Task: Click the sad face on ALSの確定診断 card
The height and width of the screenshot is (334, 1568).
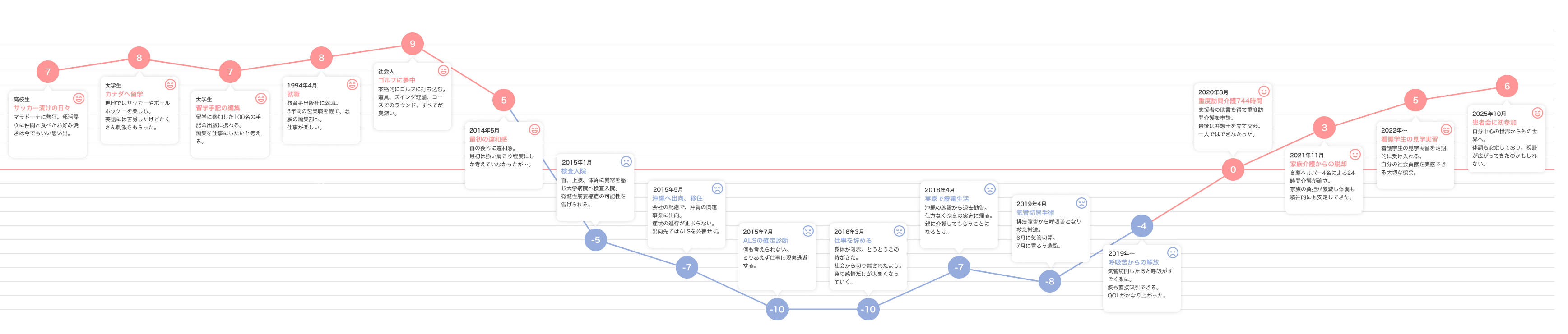Action: tap(808, 231)
